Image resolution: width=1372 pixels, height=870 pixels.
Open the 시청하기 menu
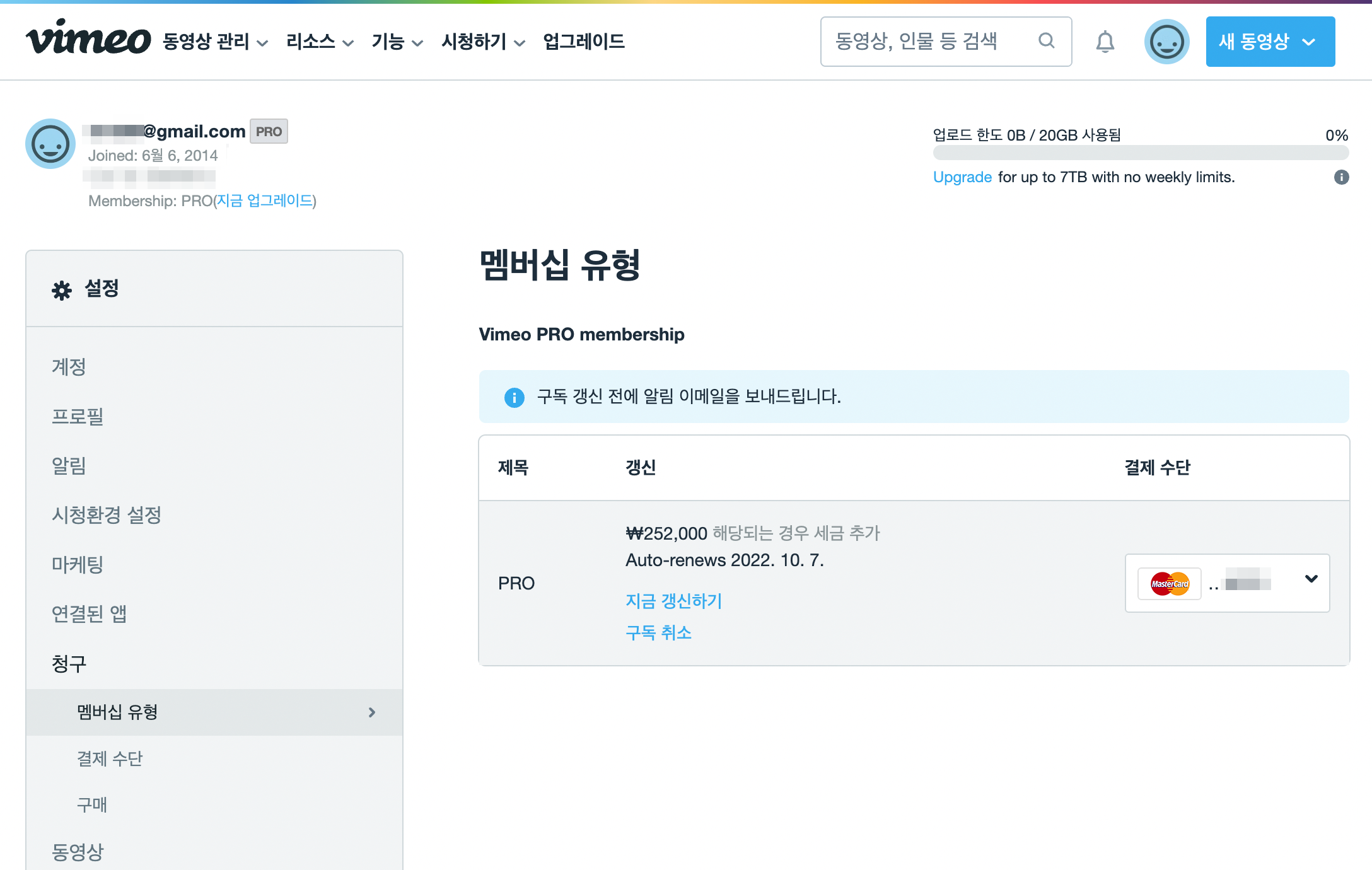483,42
